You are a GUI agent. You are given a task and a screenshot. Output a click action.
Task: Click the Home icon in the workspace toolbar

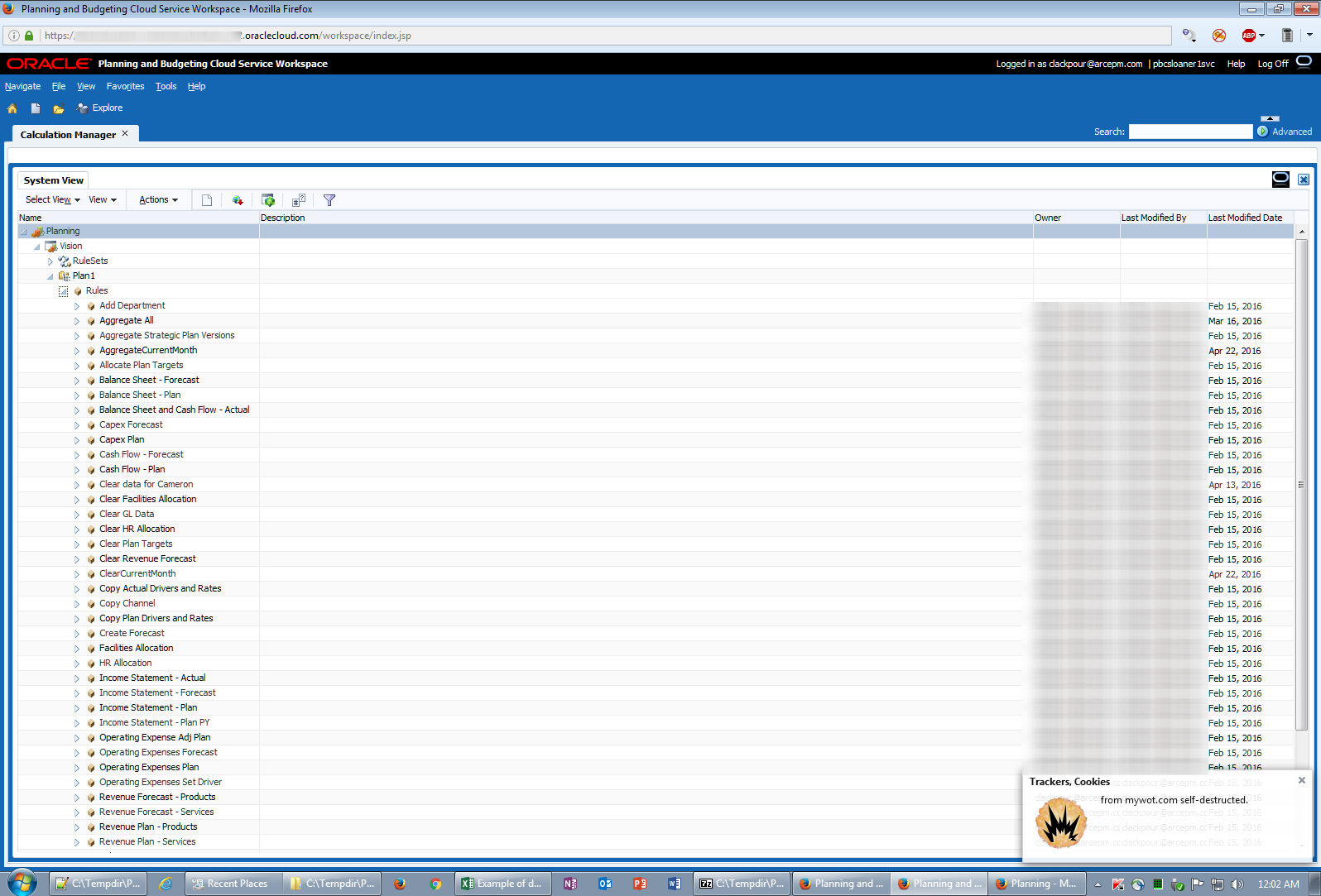click(x=12, y=108)
